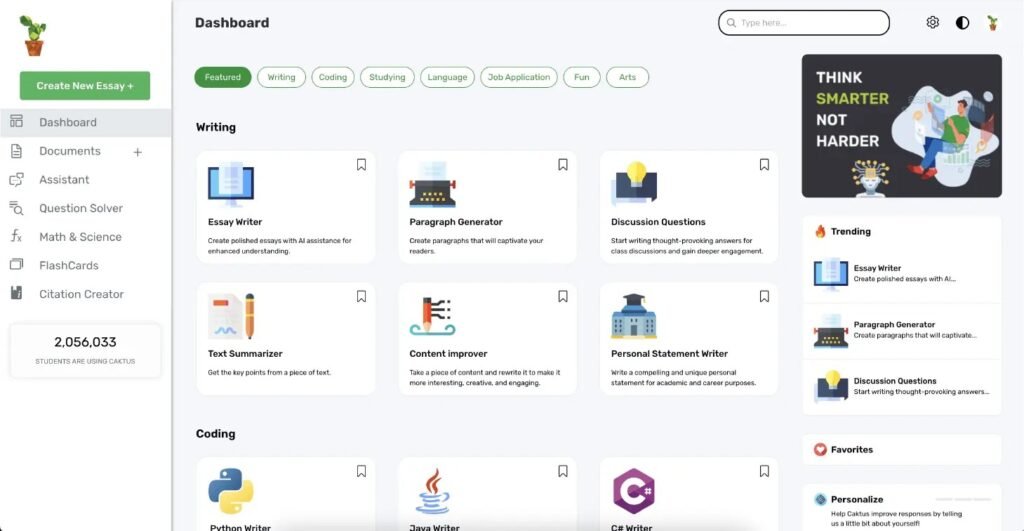1024x531 pixels.
Task: Select the Paragraph Generator typewriter icon
Action: tap(432, 185)
